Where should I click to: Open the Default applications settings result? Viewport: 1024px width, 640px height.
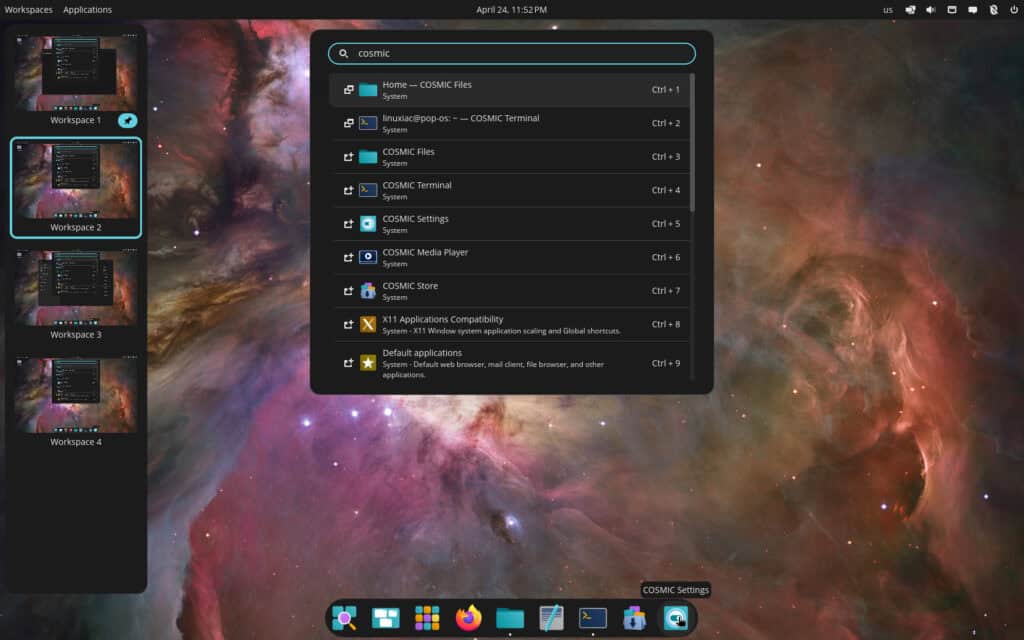pyautogui.click(x=511, y=361)
